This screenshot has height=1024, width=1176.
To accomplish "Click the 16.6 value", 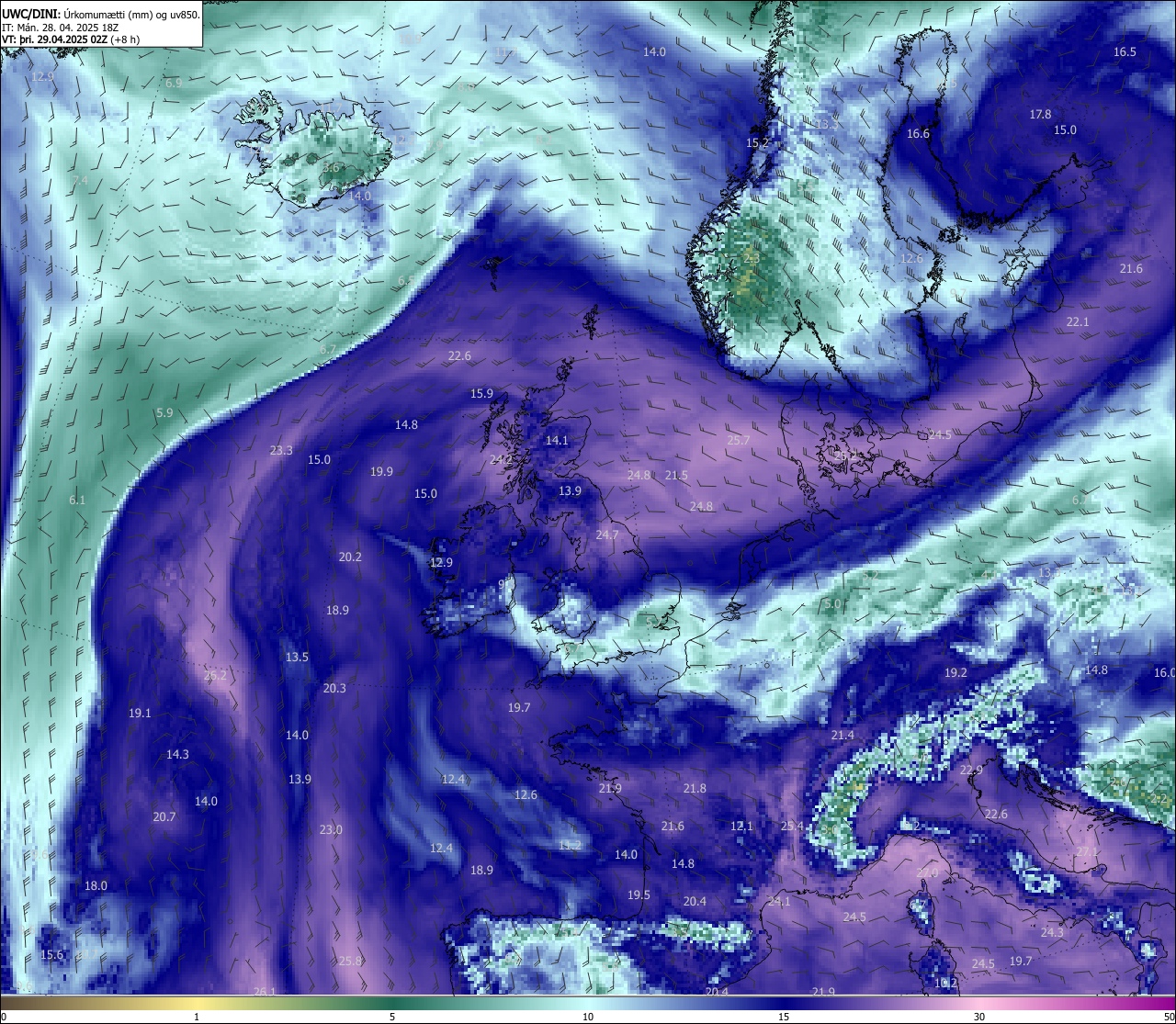I will click(918, 134).
